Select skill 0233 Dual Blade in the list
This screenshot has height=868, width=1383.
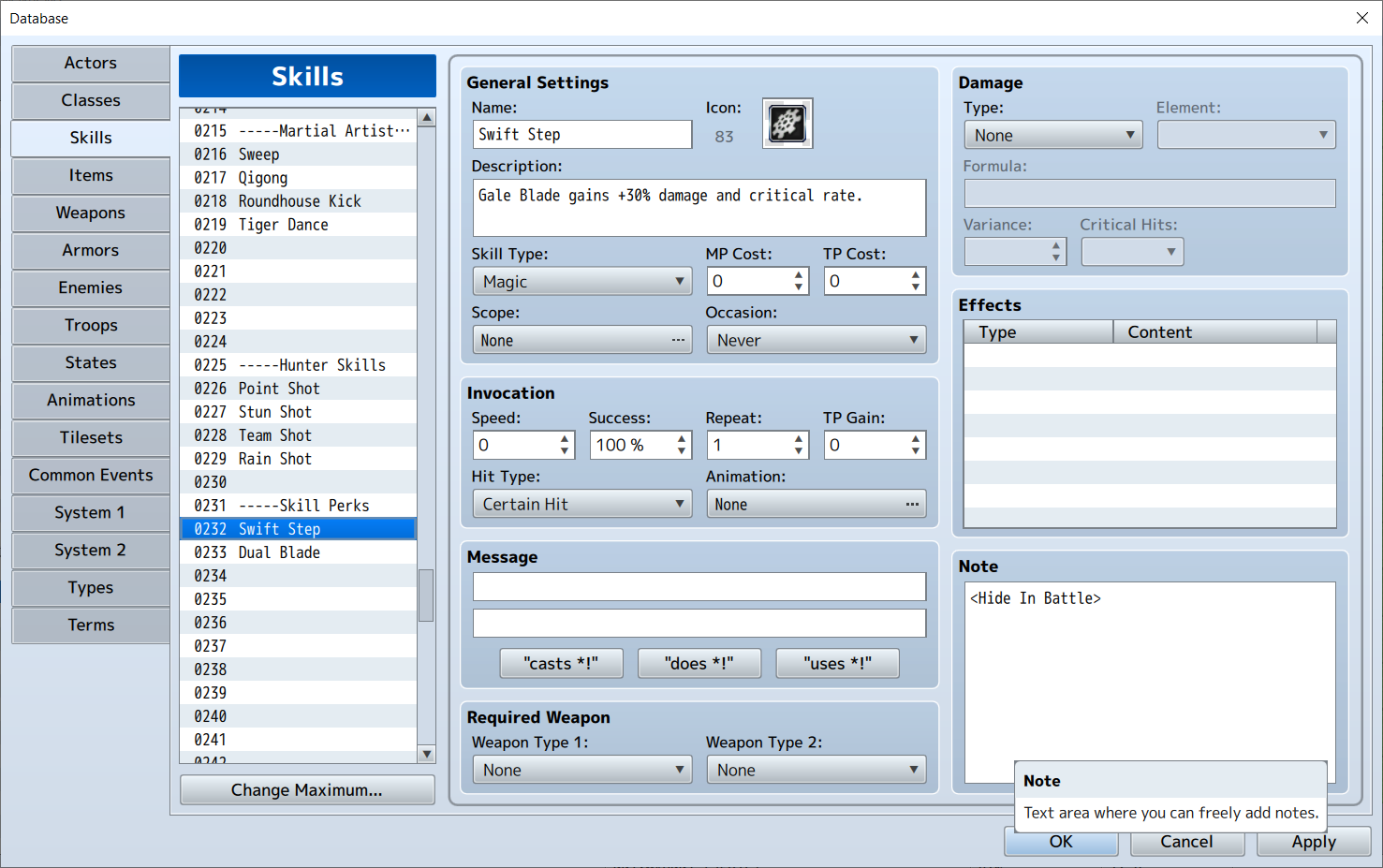click(298, 552)
